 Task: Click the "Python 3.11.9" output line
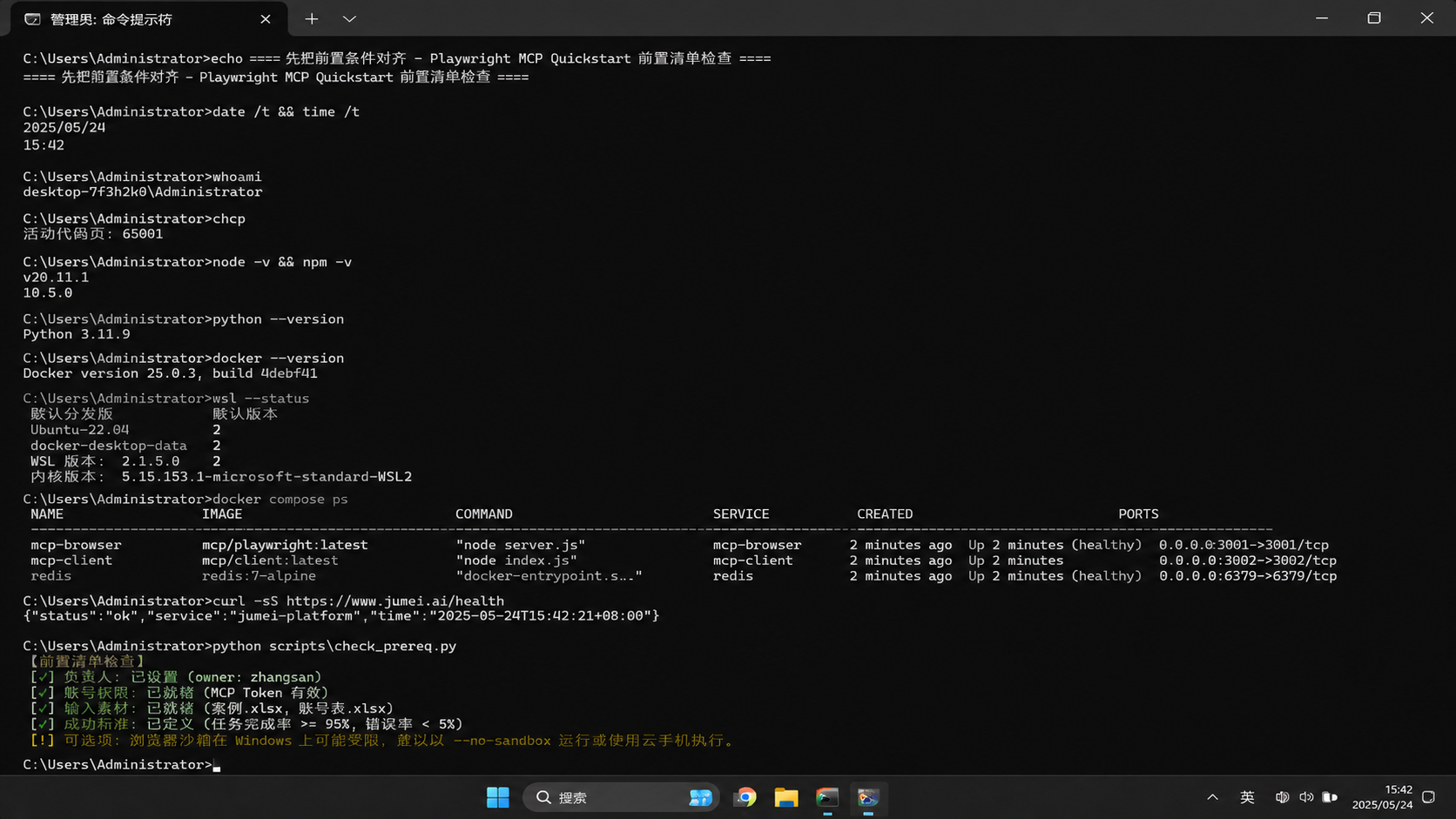(77, 334)
